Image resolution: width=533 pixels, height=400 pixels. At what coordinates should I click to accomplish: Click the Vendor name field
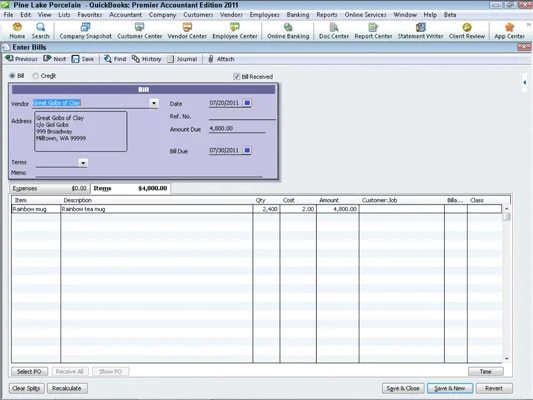(x=91, y=103)
